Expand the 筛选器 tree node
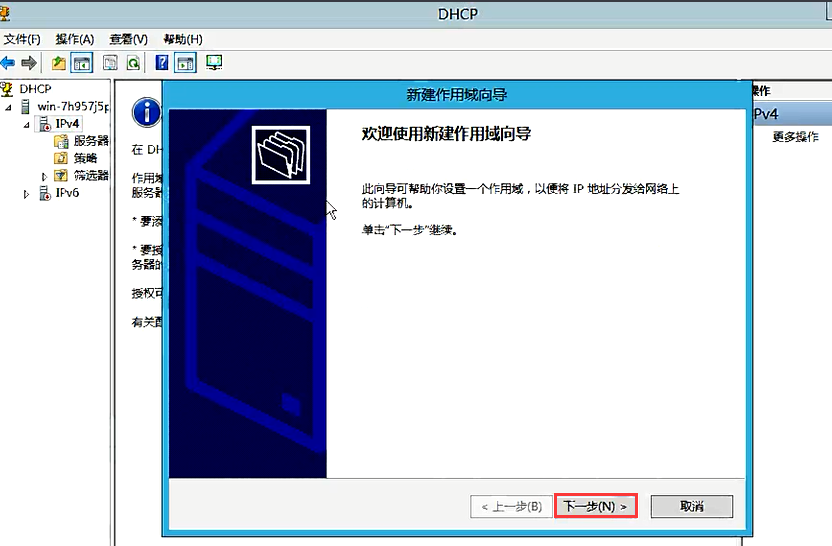This screenshot has height=546, width=832. tap(45, 177)
